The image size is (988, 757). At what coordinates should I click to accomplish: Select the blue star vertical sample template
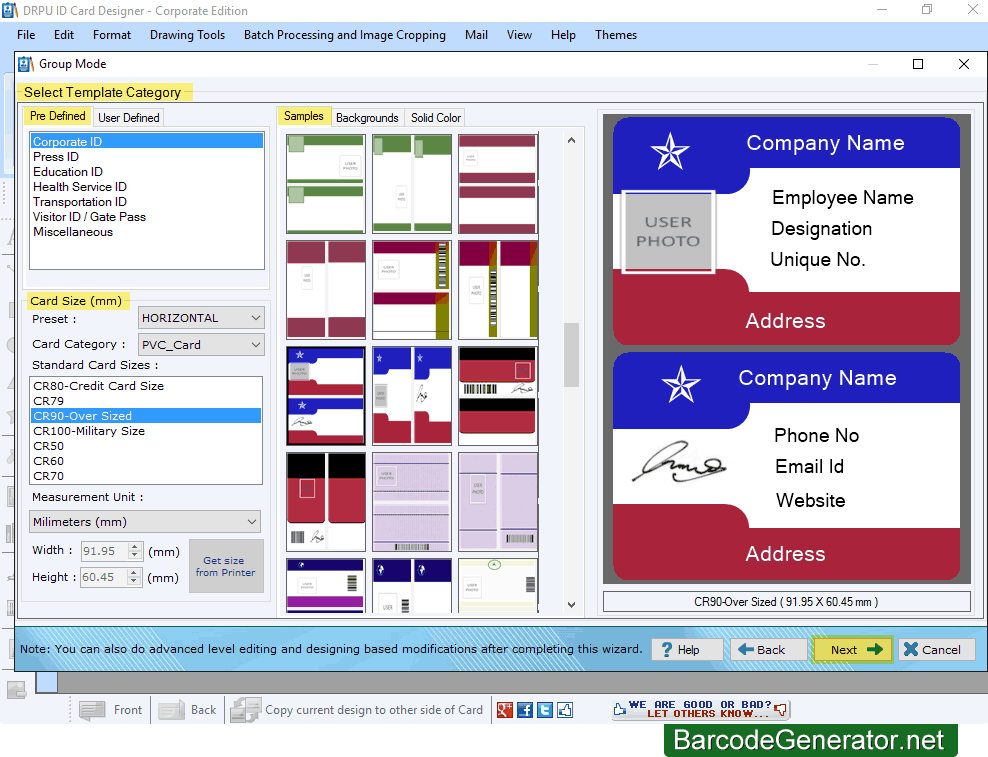(x=411, y=396)
